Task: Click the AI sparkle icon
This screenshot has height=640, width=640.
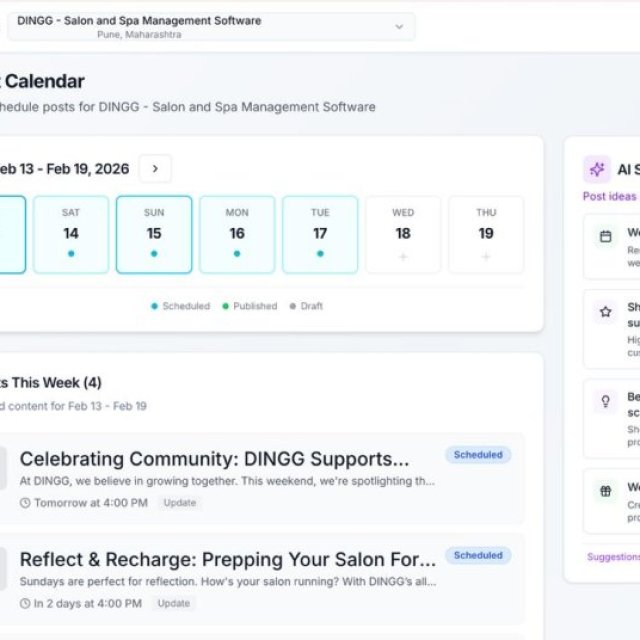Action: (x=597, y=169)
